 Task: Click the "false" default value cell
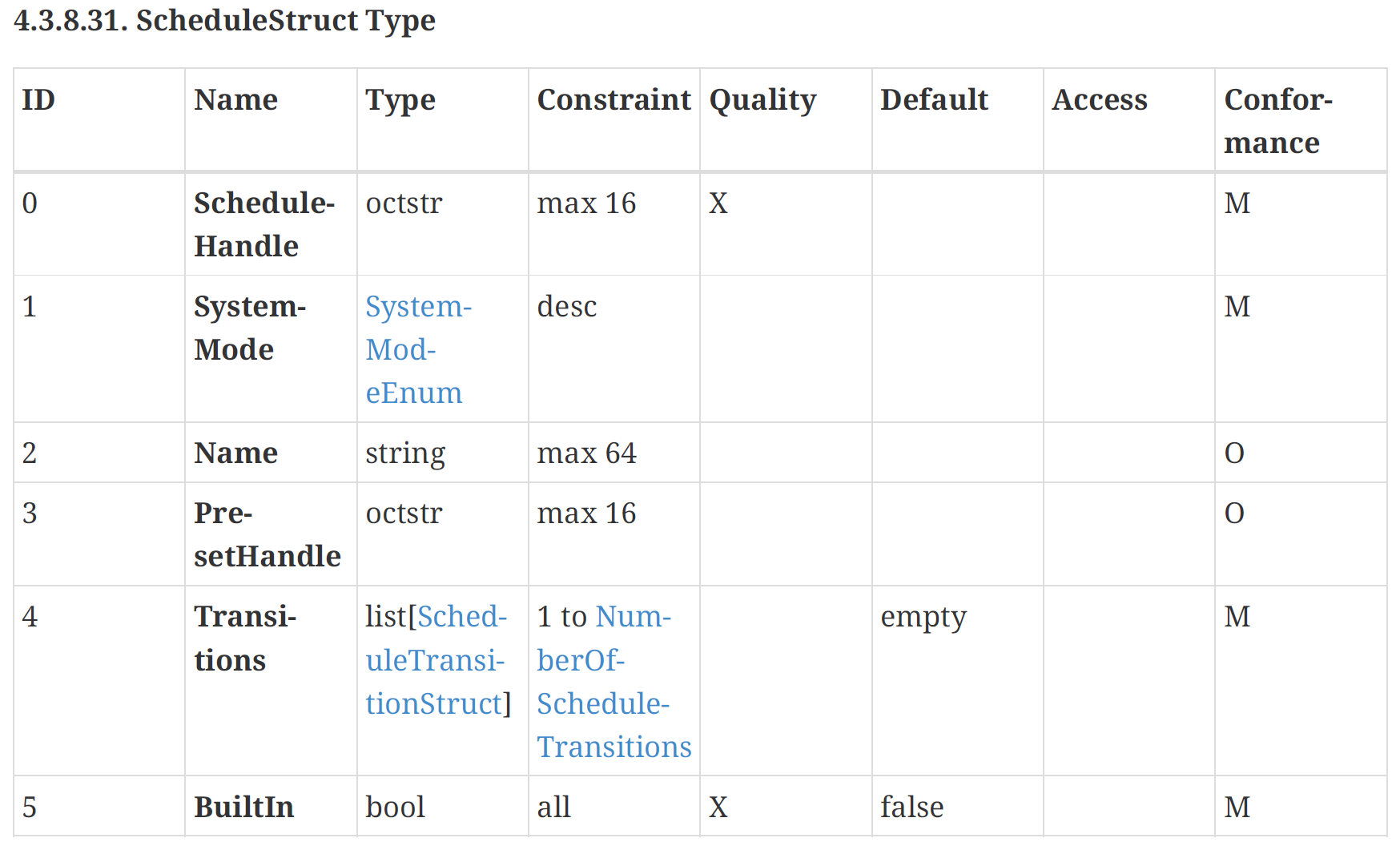911,807
